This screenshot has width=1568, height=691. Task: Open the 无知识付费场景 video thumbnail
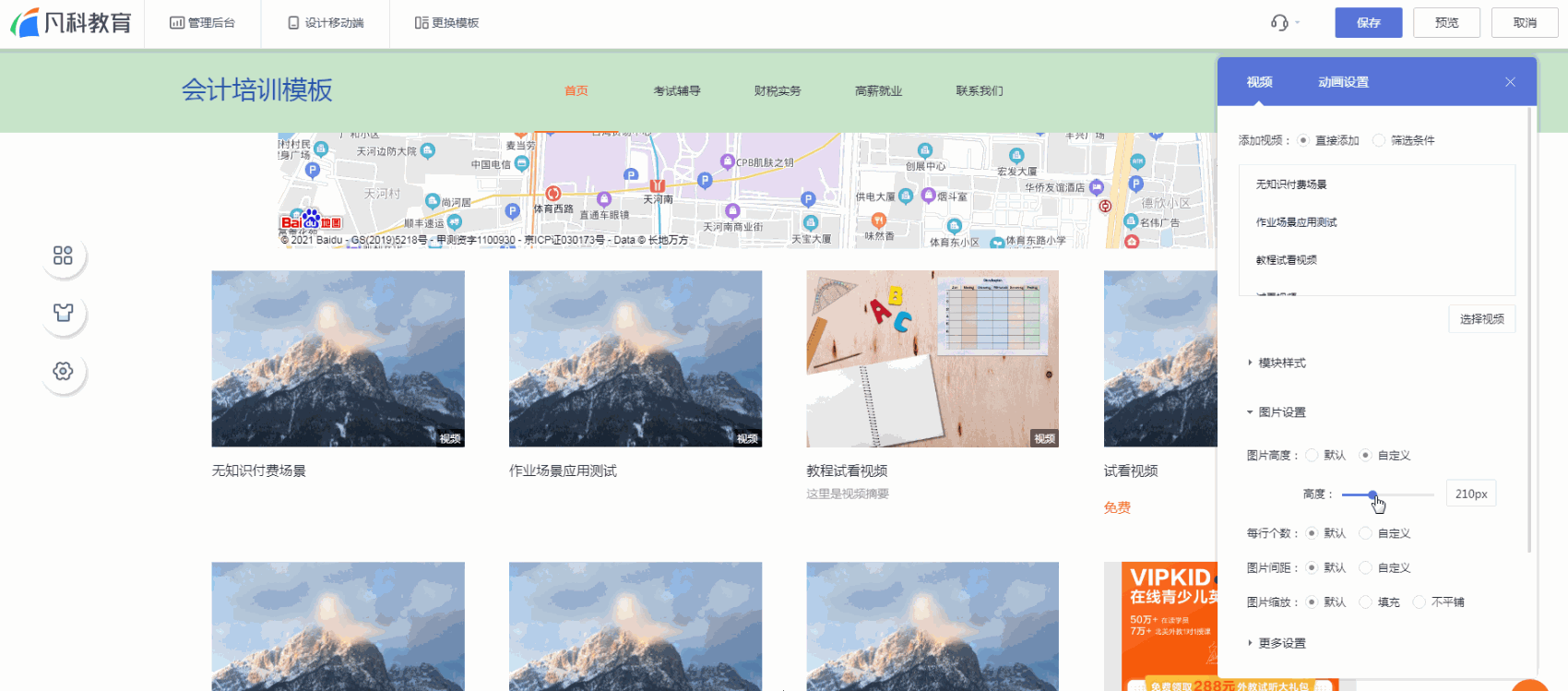click(338, 359)
